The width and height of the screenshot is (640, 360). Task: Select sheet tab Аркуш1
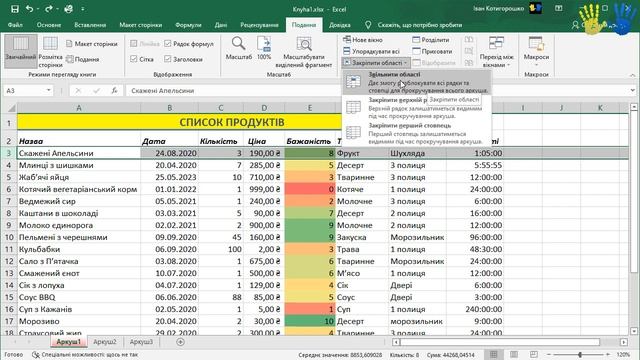coord(69,342)
